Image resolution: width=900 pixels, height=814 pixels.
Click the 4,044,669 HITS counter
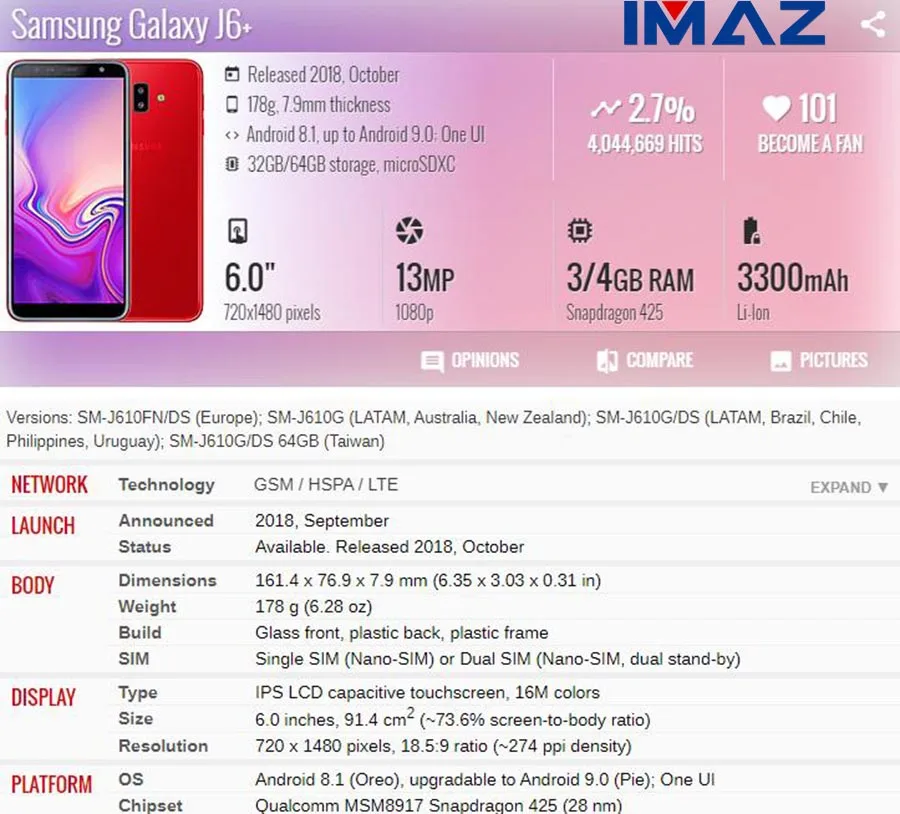645,144
